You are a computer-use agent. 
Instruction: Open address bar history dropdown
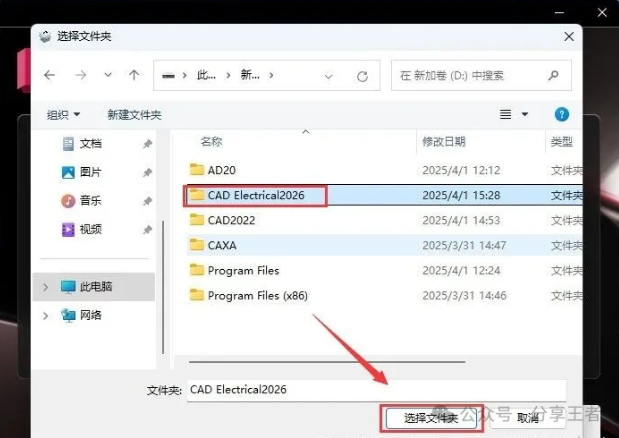[x=328, y=76]
